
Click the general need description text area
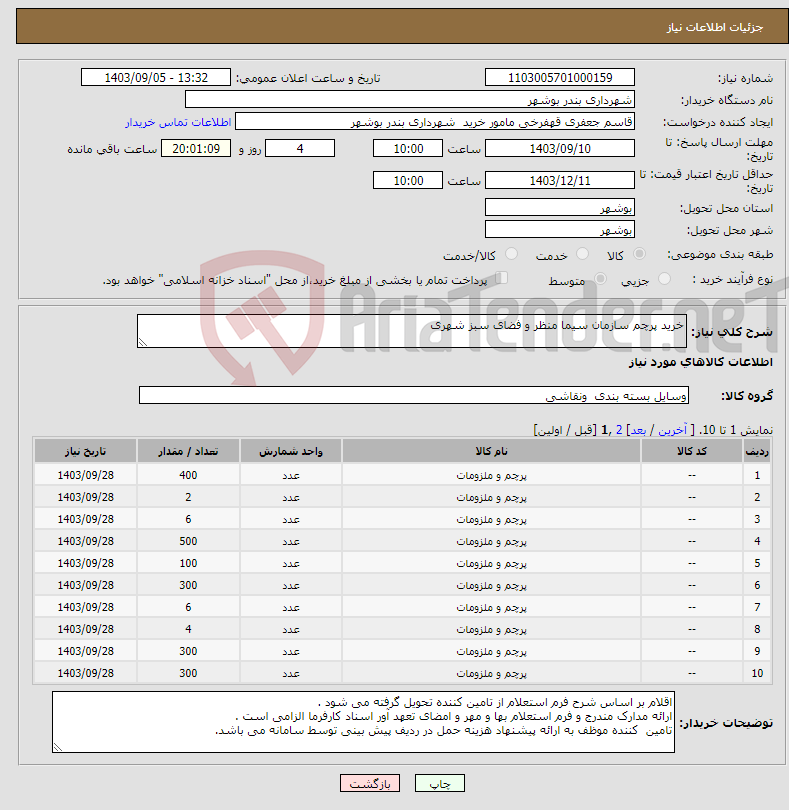coord(412,331)
